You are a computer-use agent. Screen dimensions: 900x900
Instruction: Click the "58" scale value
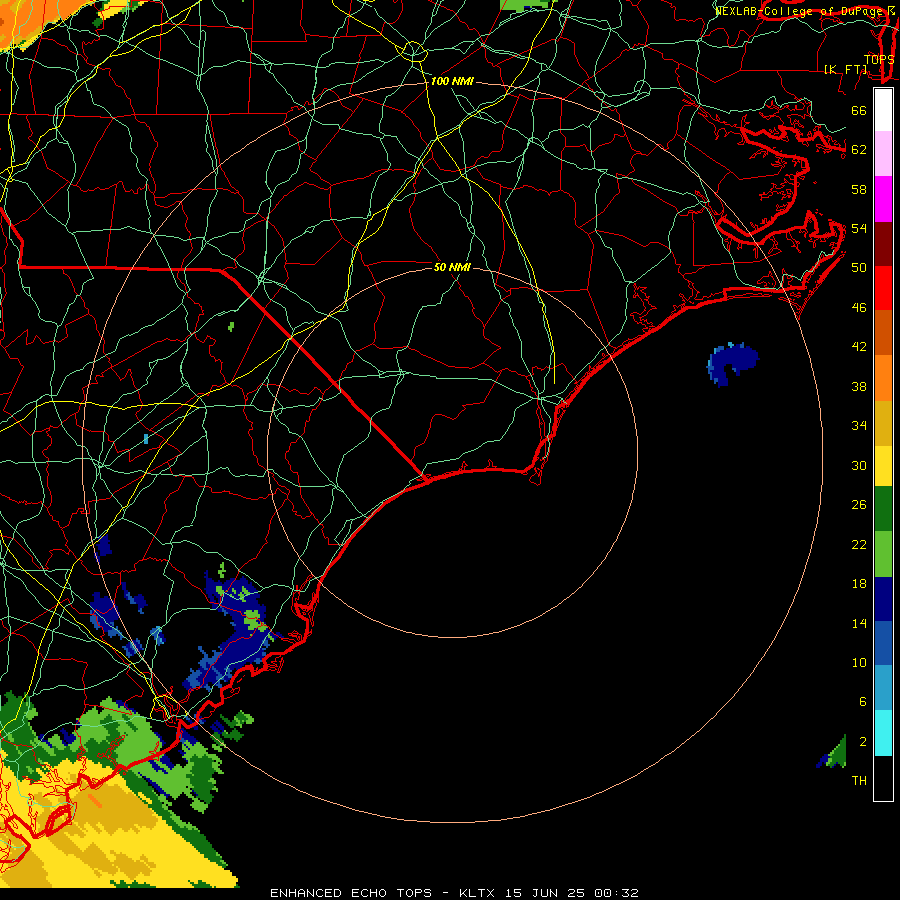[x=859, y=189]
